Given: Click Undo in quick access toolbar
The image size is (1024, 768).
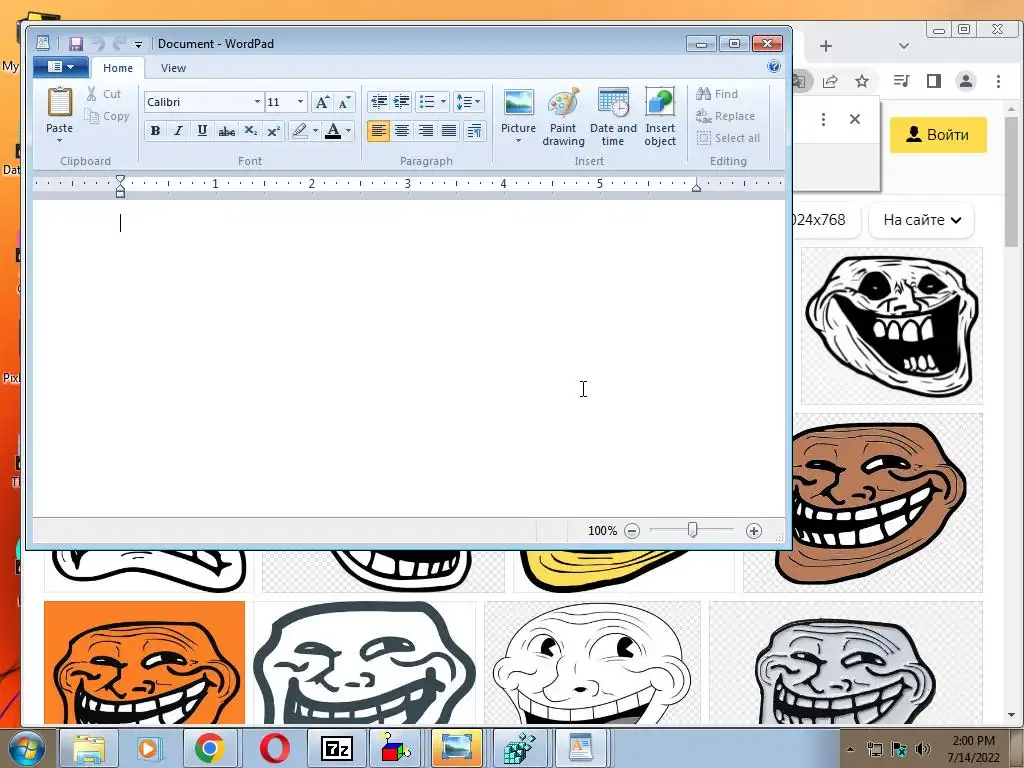Looking at the screenshot, I should point(98,44).
